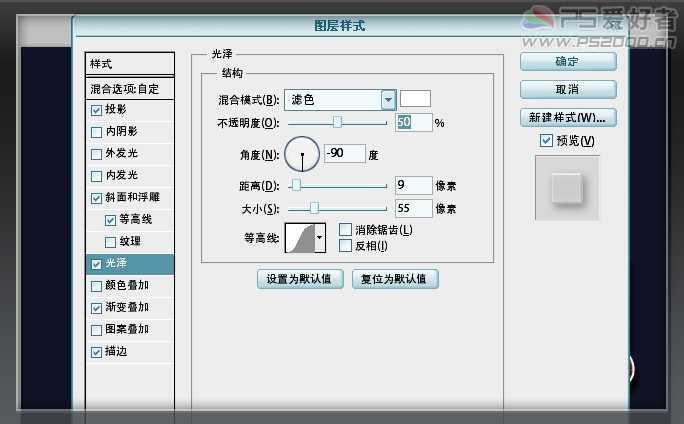Click the 大小 size slider handle

click(314, 208)
